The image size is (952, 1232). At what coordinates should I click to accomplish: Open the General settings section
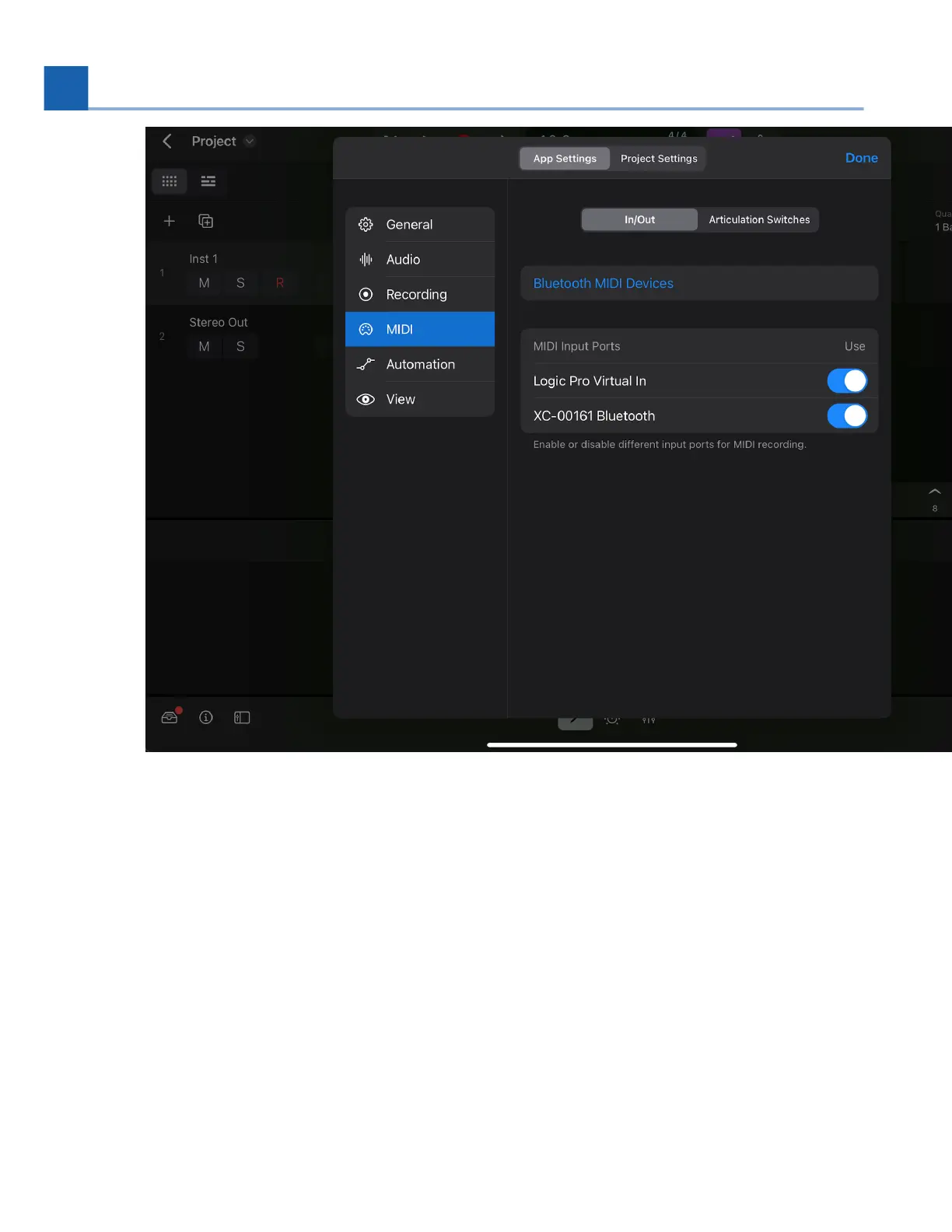point(420,225)
